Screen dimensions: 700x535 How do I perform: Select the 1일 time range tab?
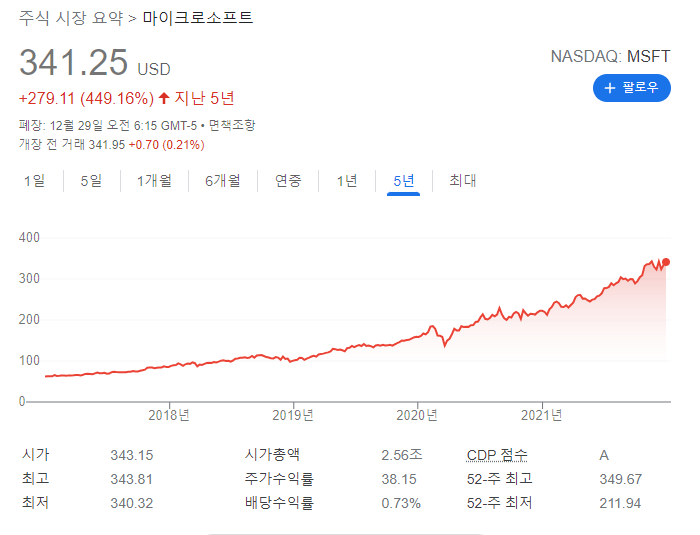pyautogui.click(x=34, y=181)
